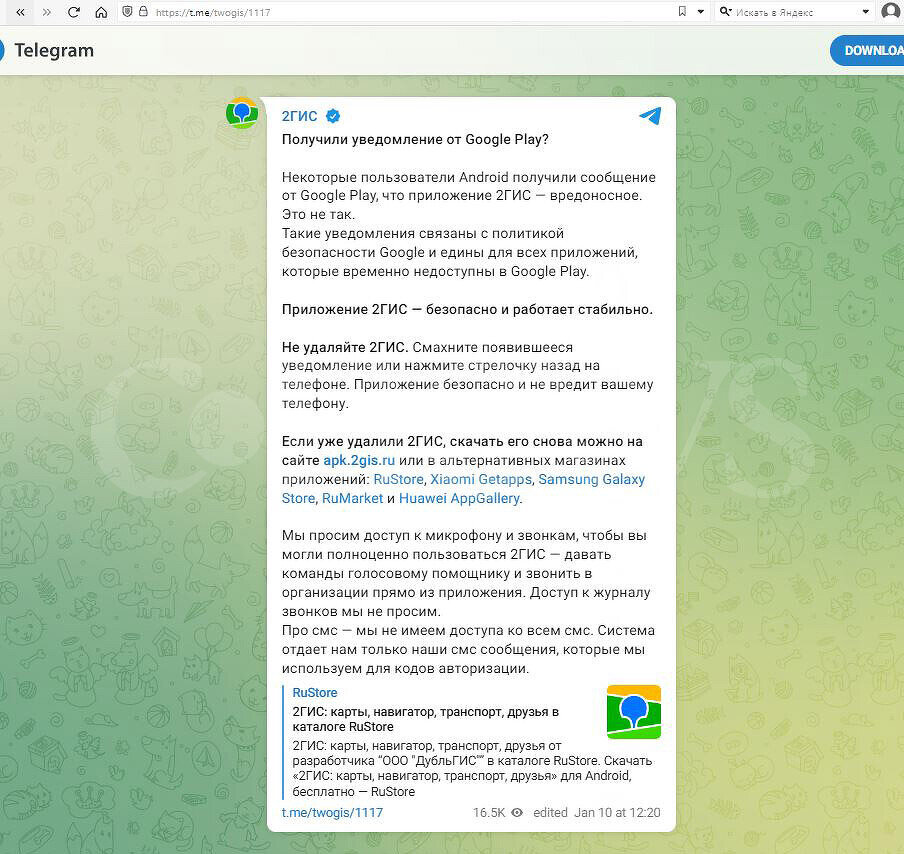
Task: Open the Xiaomi Getapps link
Action: (x=481, y=479)
